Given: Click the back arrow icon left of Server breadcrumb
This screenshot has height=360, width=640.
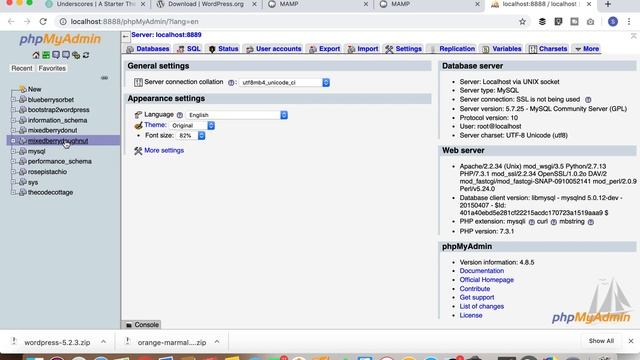Looking at the screenshot, I should tap(125, 37).
